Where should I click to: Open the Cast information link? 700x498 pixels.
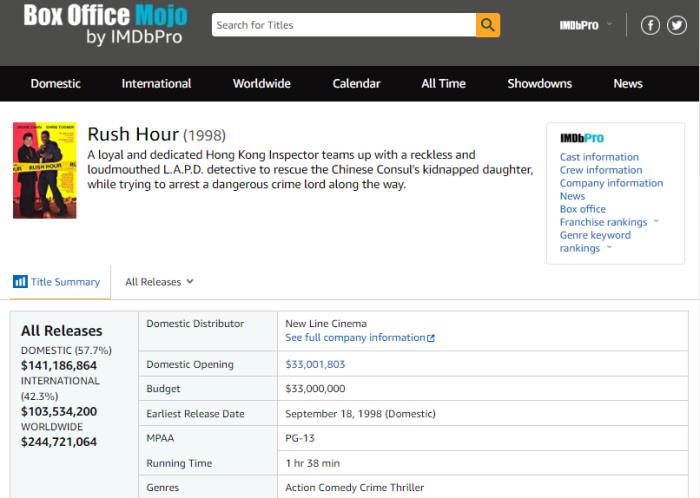[599, 157]
